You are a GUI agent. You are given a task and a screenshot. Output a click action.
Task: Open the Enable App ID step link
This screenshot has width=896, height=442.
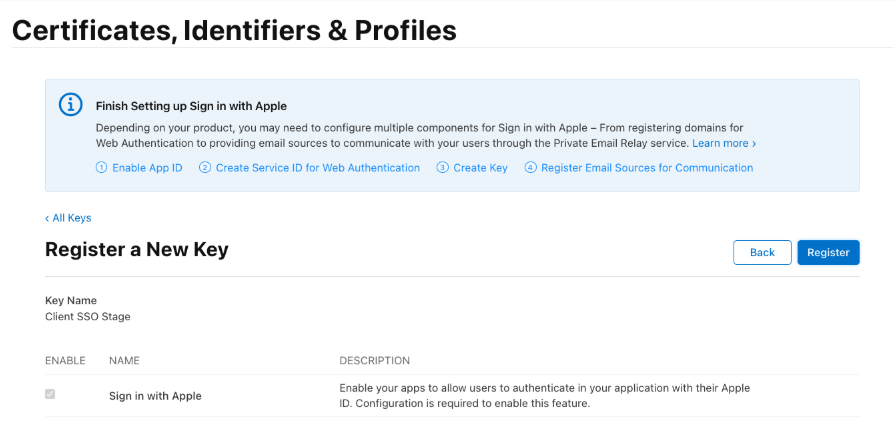(146, 168)
